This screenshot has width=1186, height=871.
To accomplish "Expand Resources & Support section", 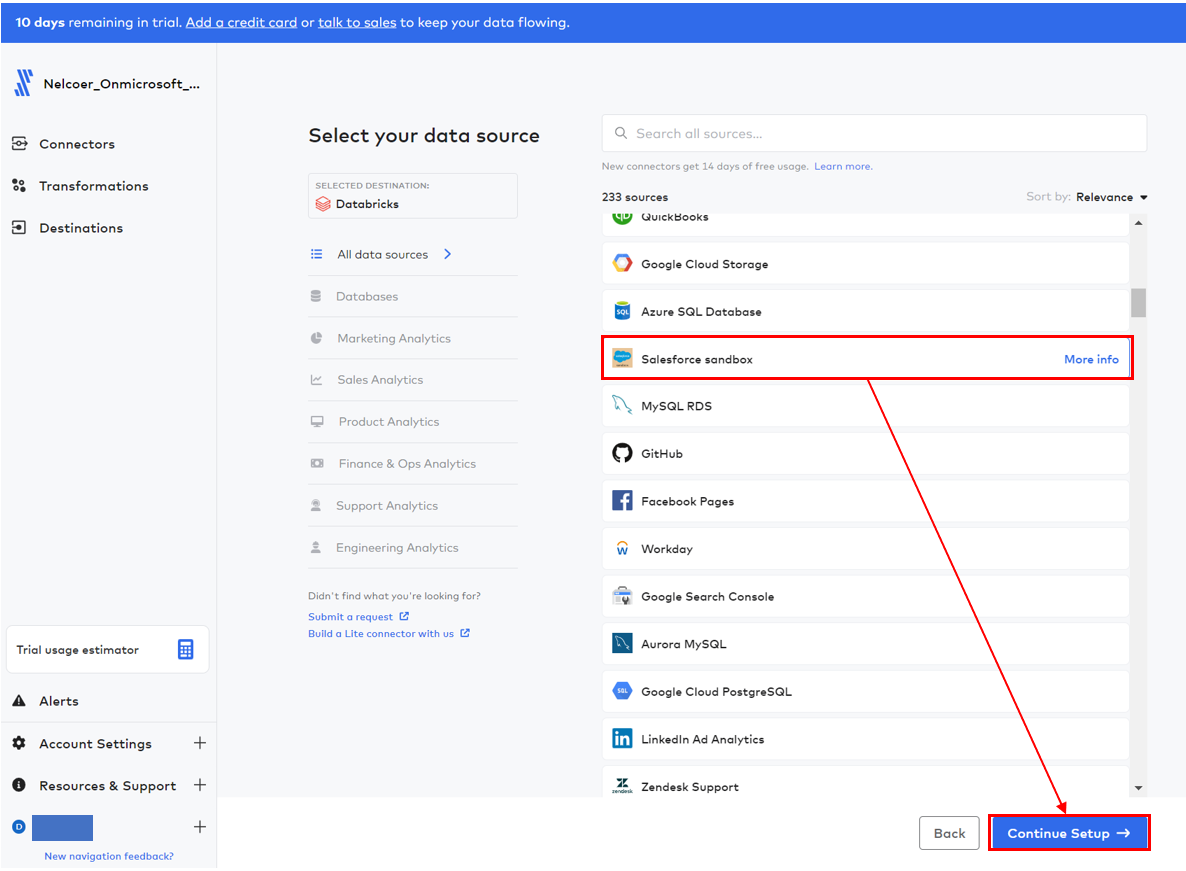I will (x=200, y=785).
